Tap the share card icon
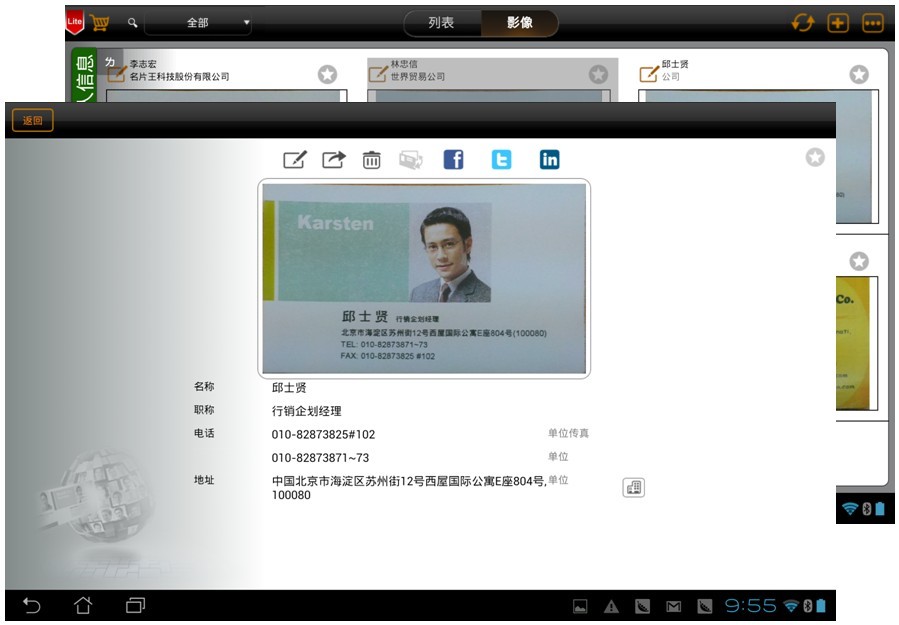899x625 pixels. coord(333,160)
